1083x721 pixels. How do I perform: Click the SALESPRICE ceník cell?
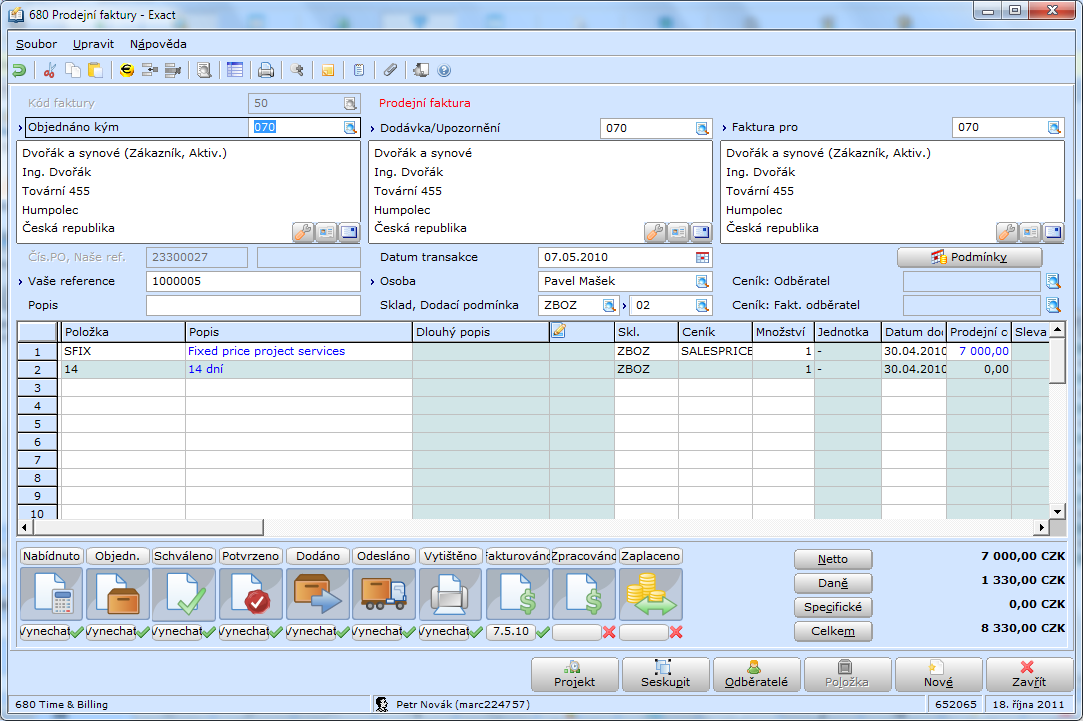point(716,352)
